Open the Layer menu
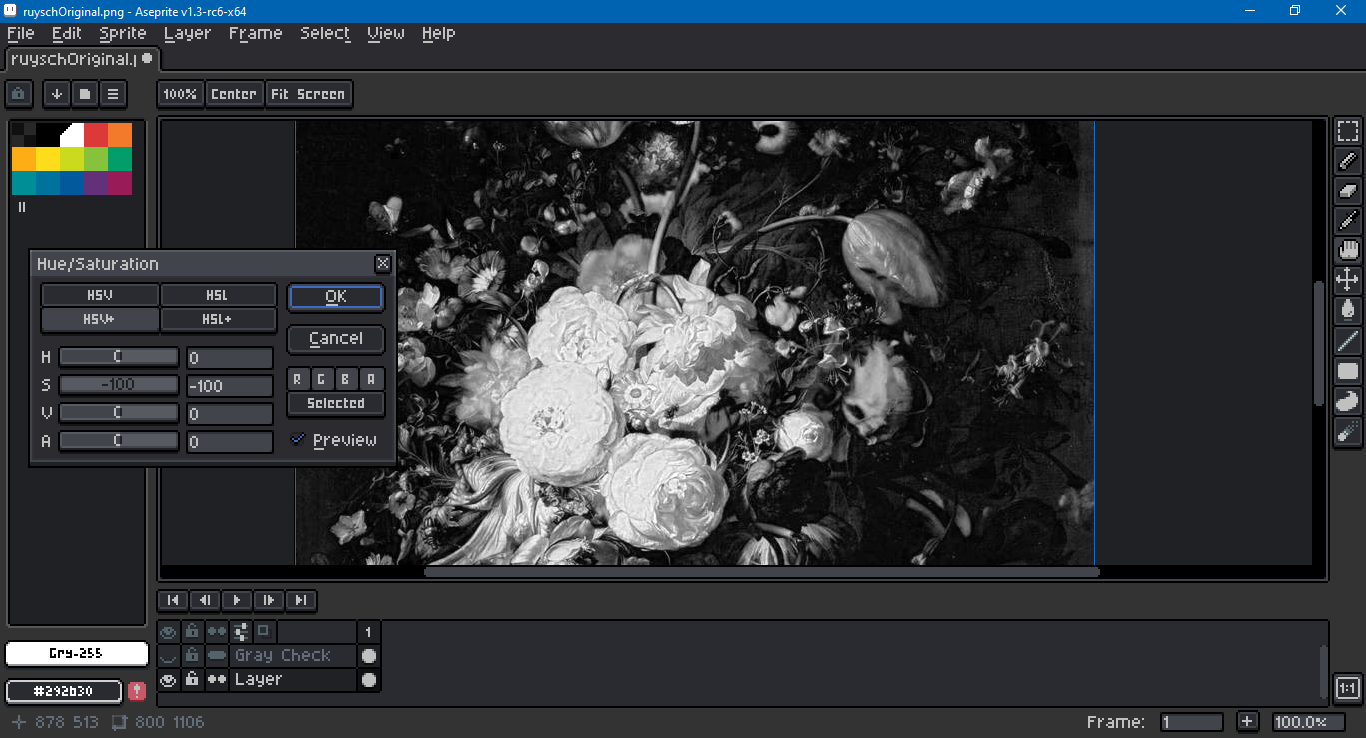This screenshot has height=738, width=1366. coord(188,33)
